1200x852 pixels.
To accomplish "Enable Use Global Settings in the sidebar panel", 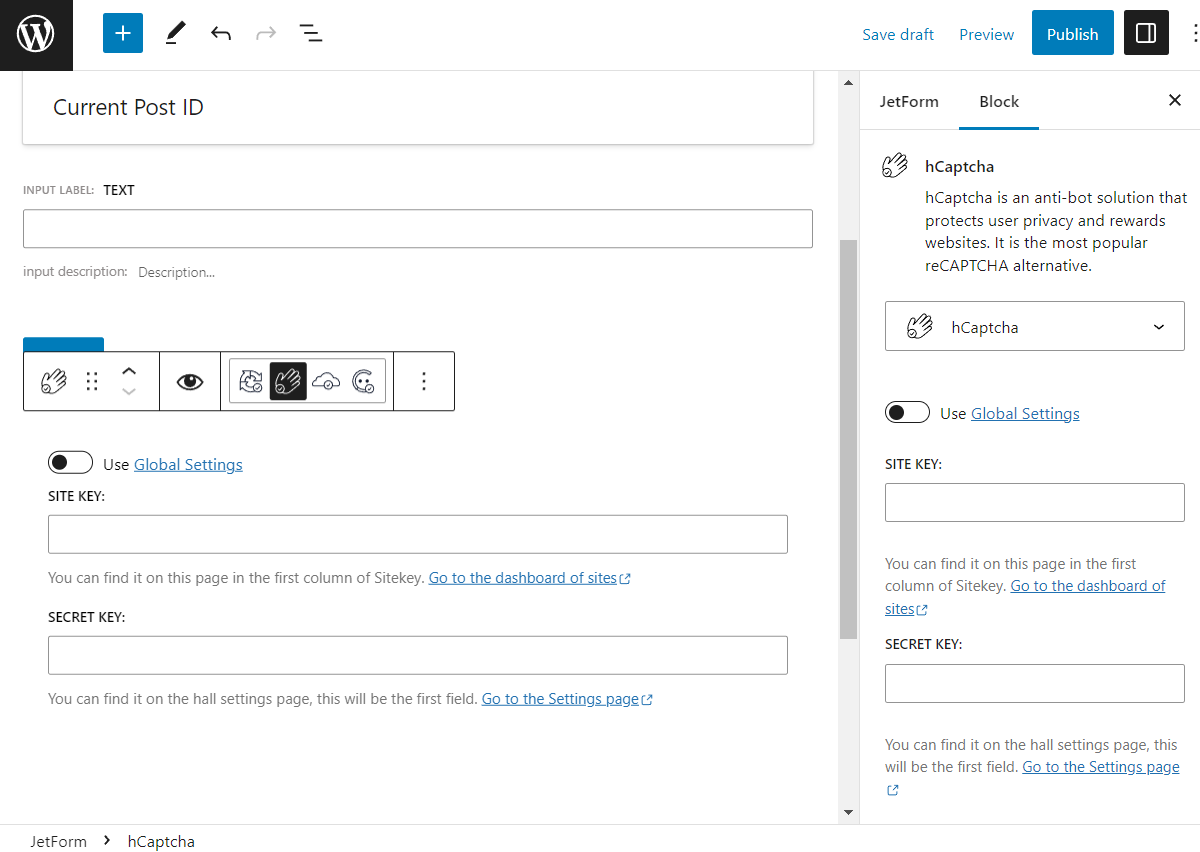I will (x=907, y=412).
